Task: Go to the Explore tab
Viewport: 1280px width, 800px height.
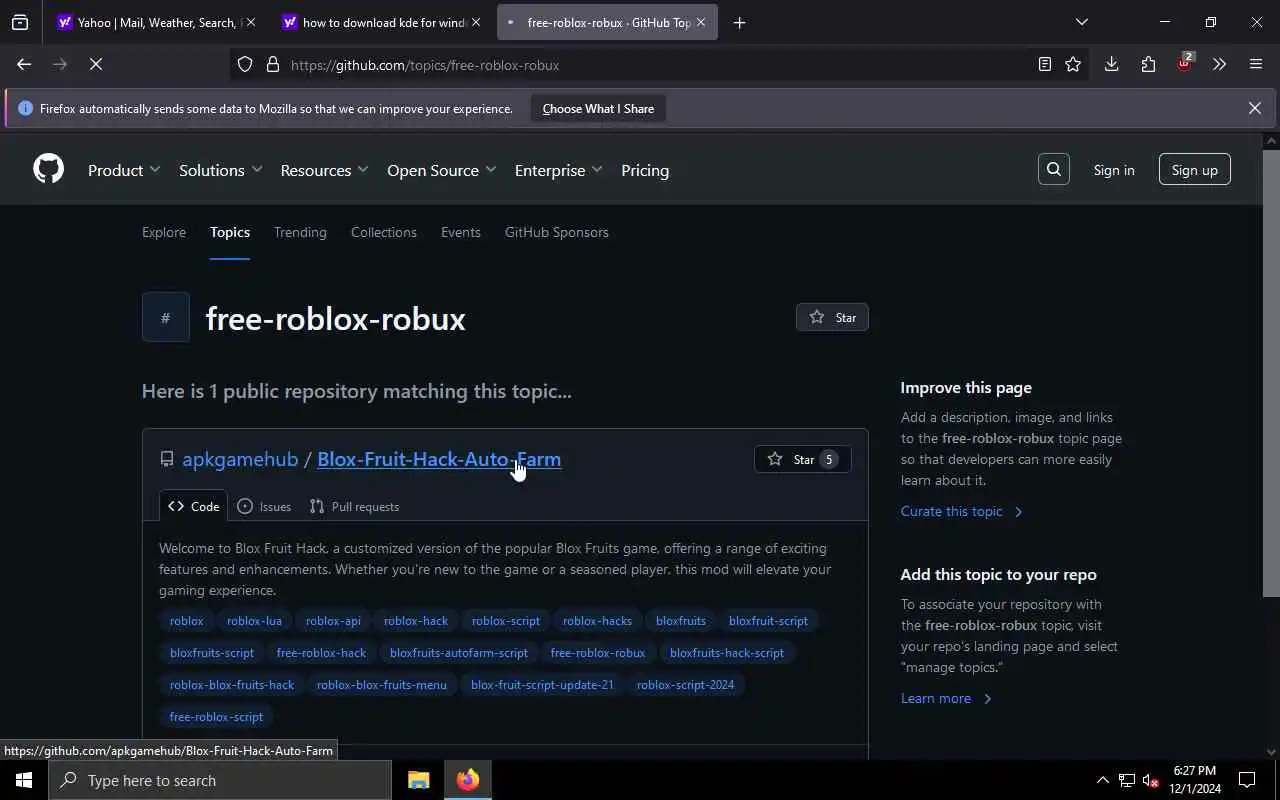Action: click(x=164, y=232)
